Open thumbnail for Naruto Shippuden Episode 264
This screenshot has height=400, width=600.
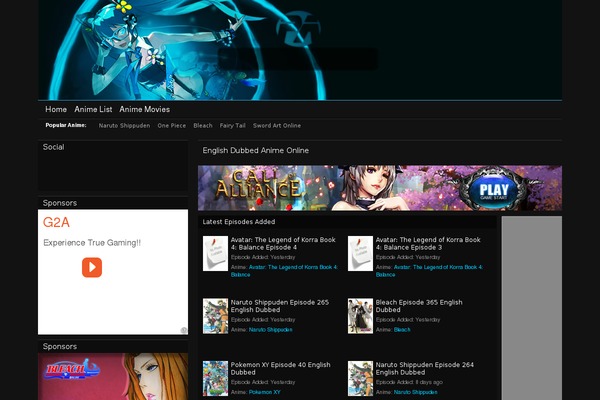click(360, 378)
